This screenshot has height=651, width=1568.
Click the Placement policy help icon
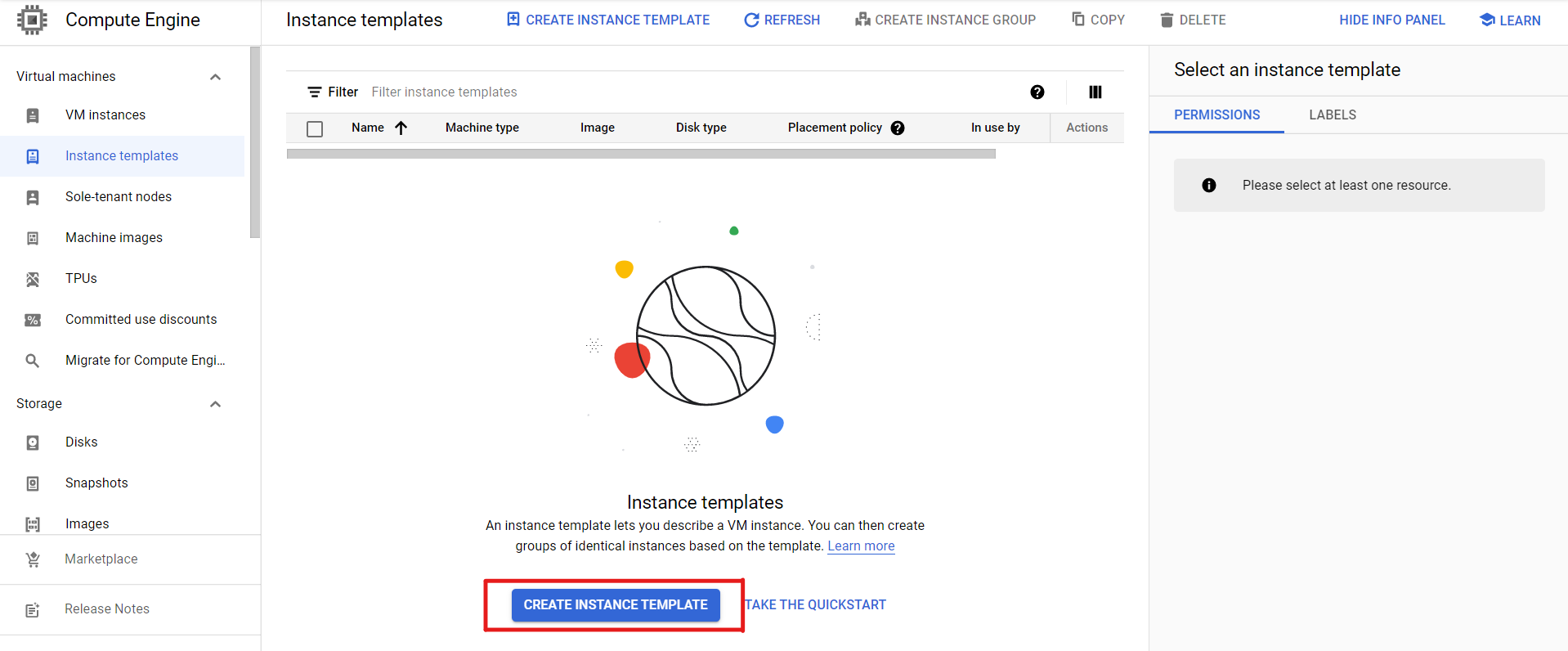pyautogui.click(x=898, y=128)
